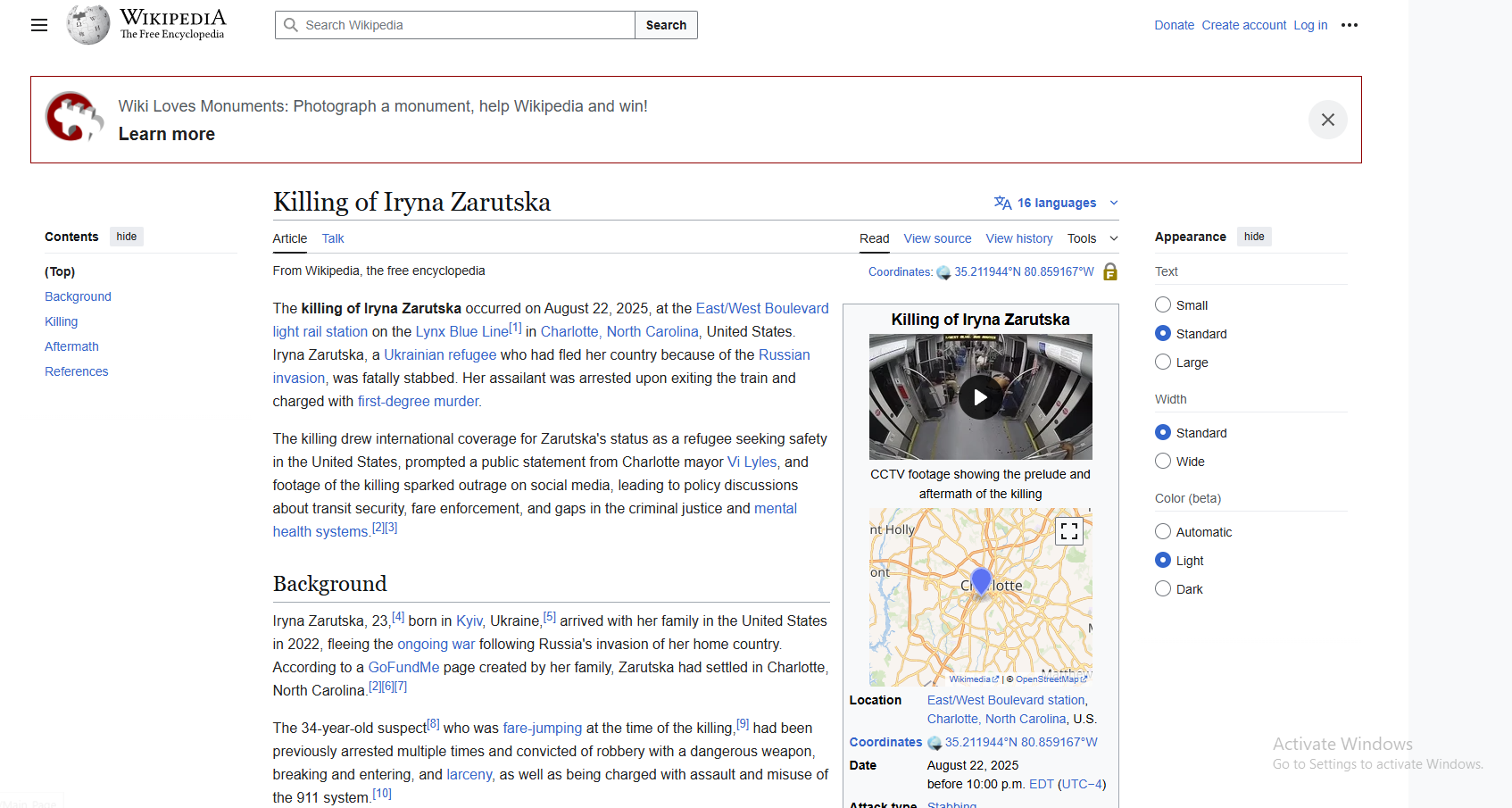Viewport: 1512px width, 808px height.
Task: Select Dark color mode
Action: tap(1163, 588)
